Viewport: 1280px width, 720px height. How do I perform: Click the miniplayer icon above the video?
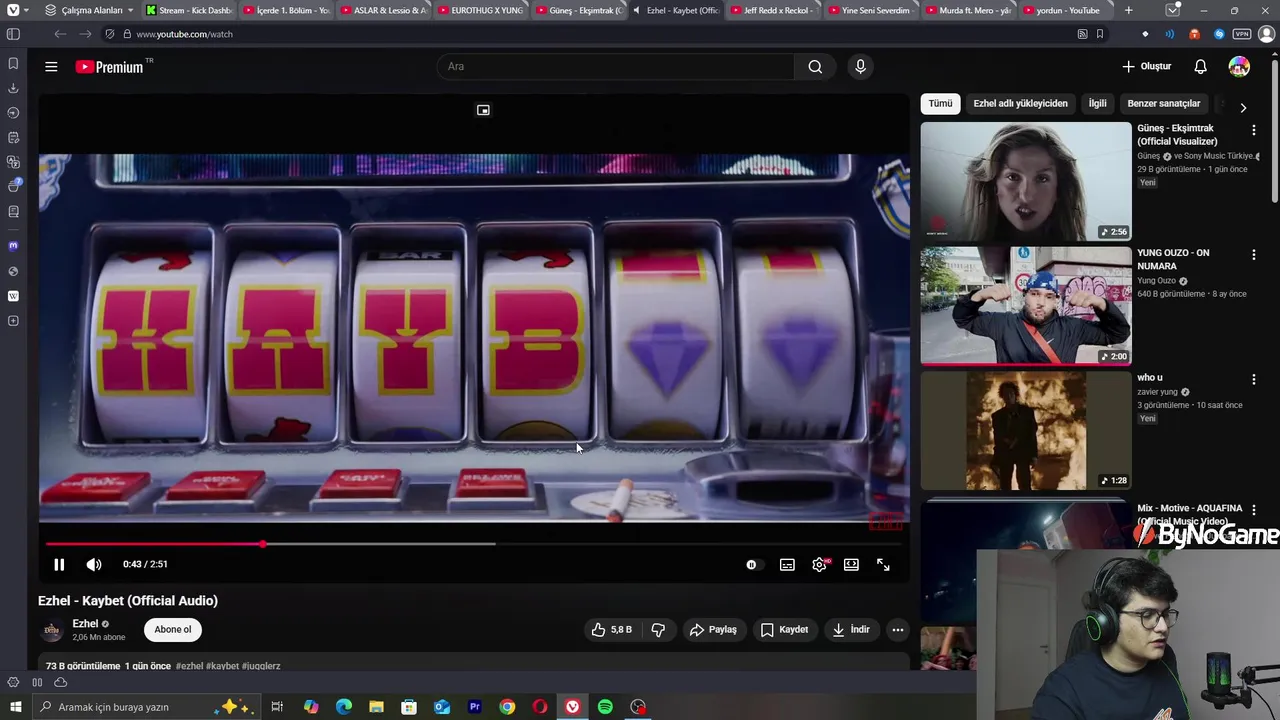point(483,110)
